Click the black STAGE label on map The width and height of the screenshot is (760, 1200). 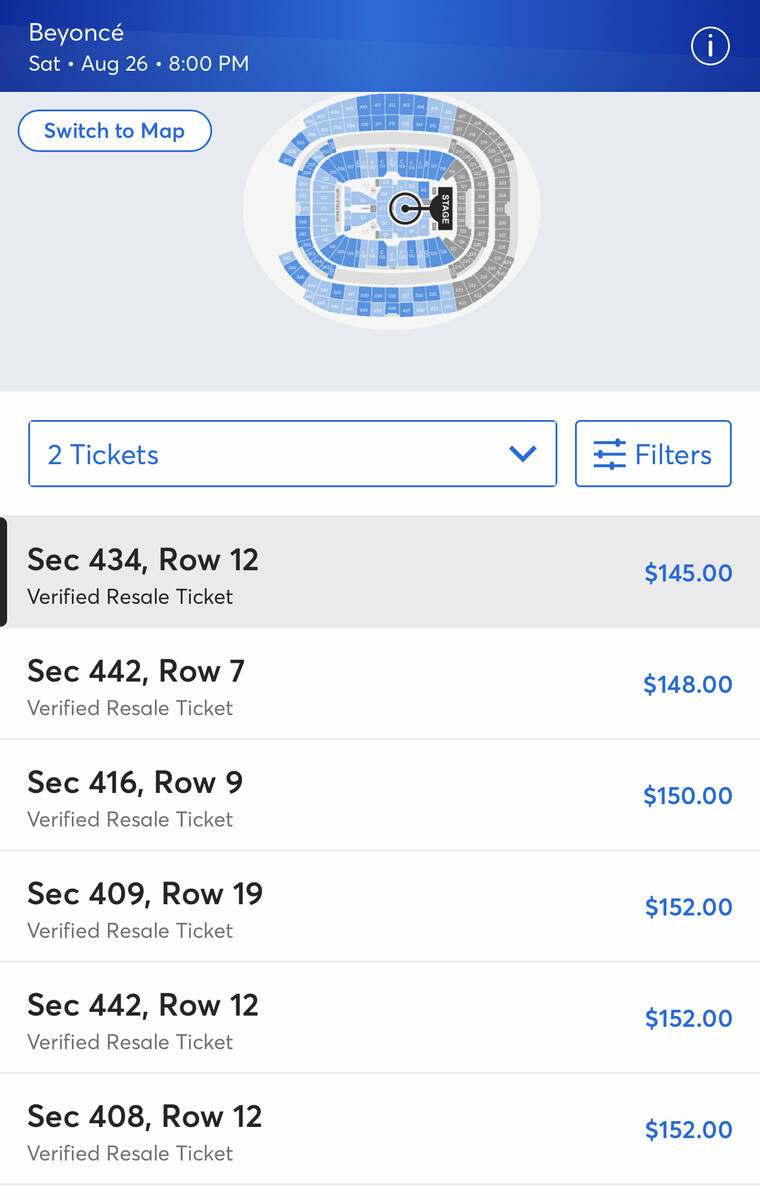pos(445,209)
